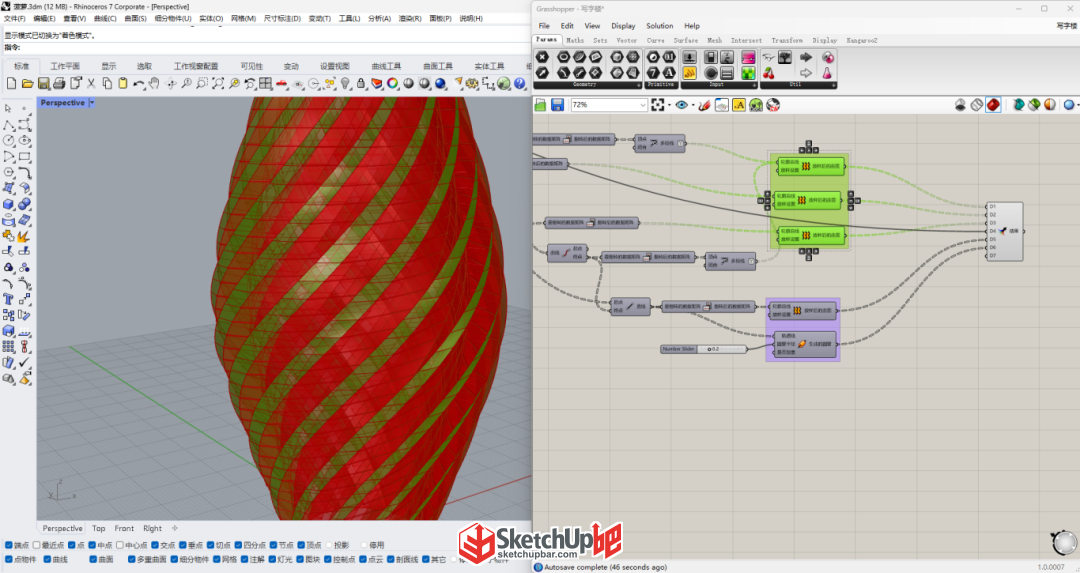Viewport: 1080px width, 573px height.
Task: Expand the Geometry panel with its plus
Action: [638, 85]
